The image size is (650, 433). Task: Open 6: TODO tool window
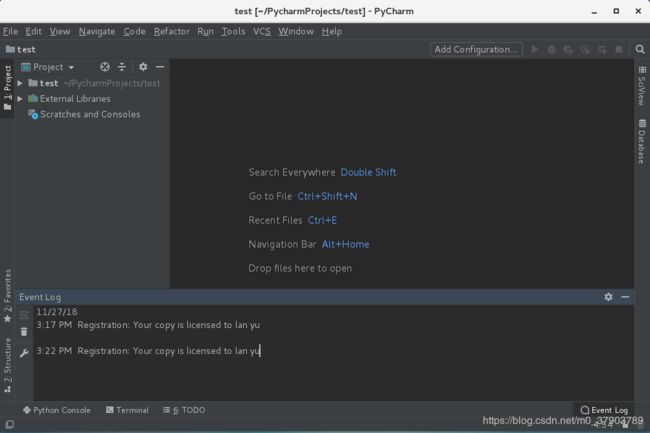coord(184,410)
